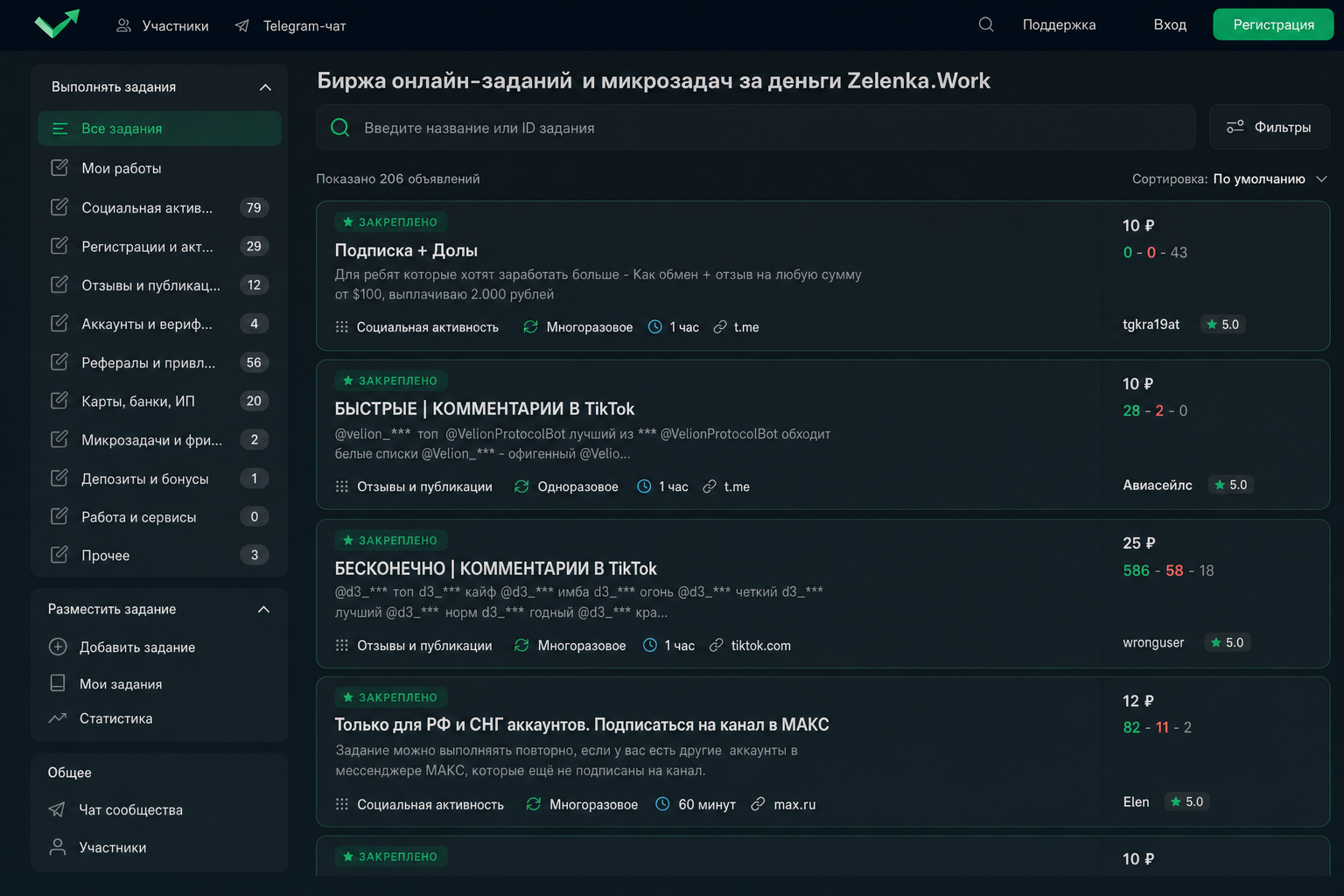Viewport: 1344px width, 896px height.
Task: Click the list icon beside Все задания
Action: tap(60, 129)
